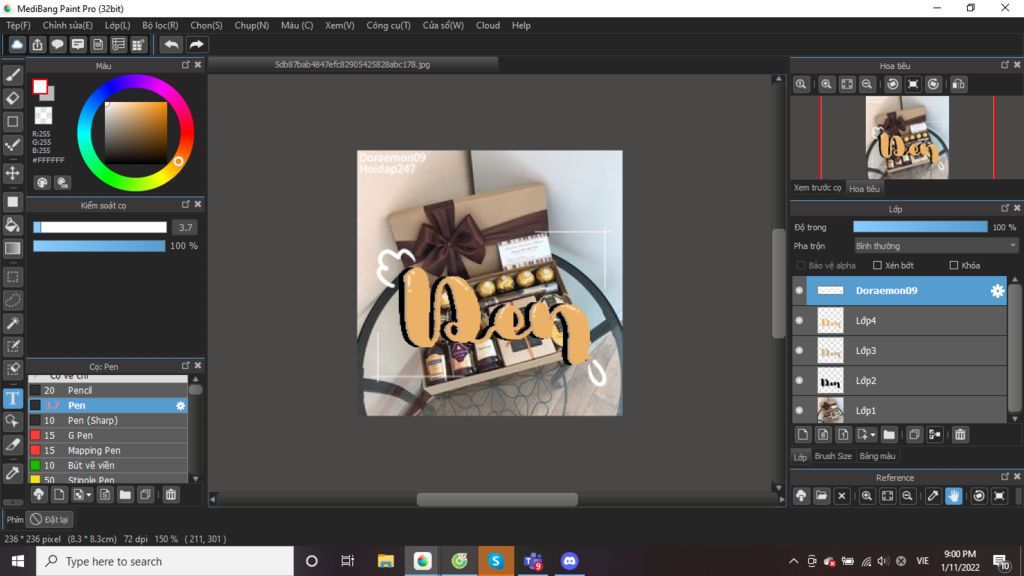The image size is (1024, 576).
Task: Open Skype from the taskbar
Action: click(496, 561)
